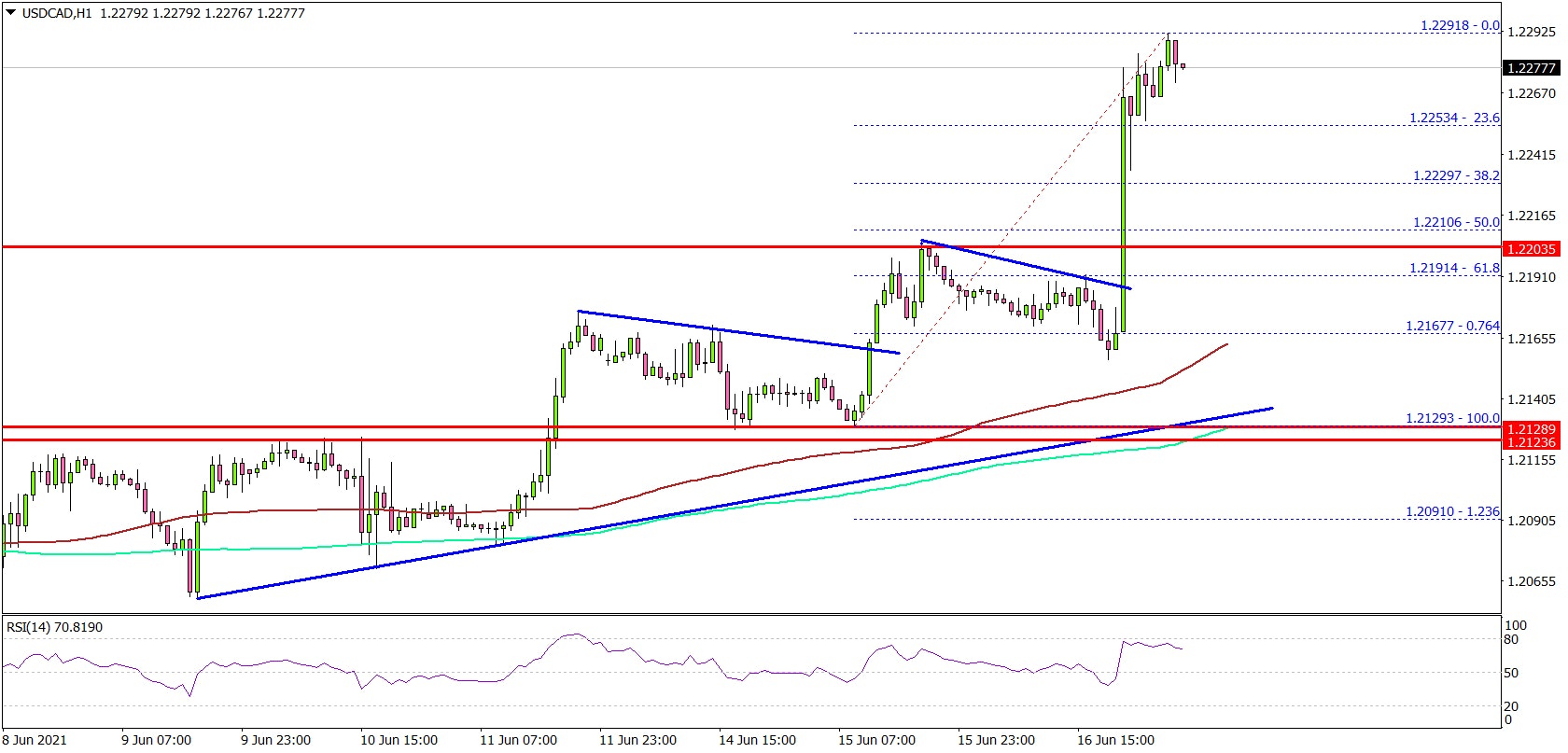Click the 23.6 Fibonacci level label
1568x753 pixels.
point(1453,118)
